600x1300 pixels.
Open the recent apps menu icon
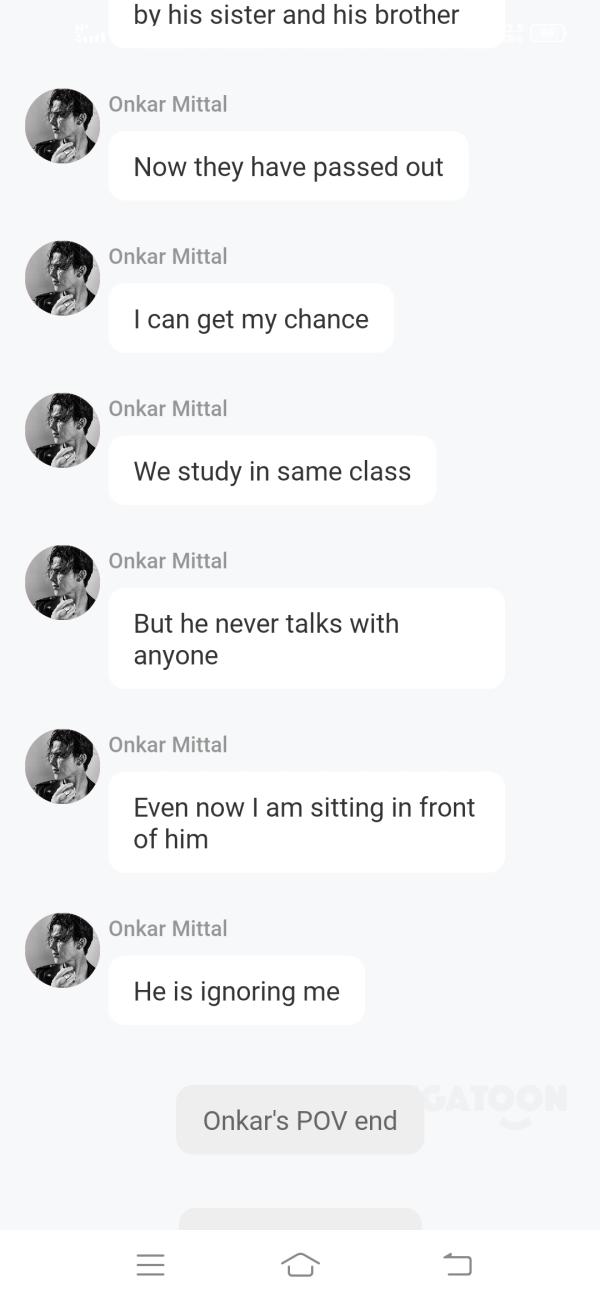150,1265
